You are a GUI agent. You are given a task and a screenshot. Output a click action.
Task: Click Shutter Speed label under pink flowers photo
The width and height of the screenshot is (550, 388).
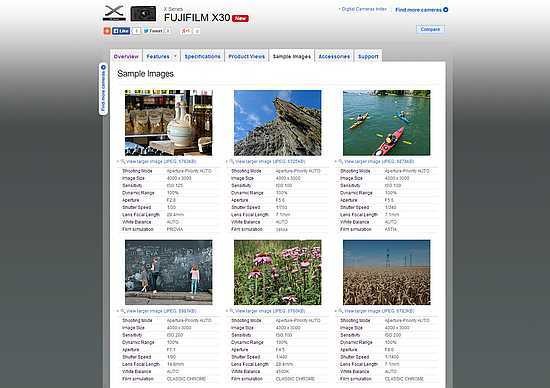[246, 357]
